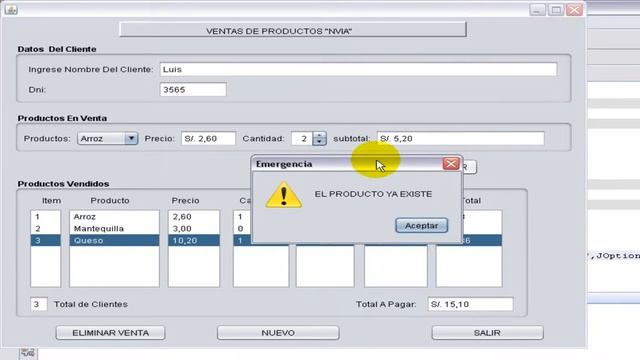The height and width of the screenshot is (360, 640).
Task: Click the Java icon in the window title bar
Action: (x=11, y=9)
